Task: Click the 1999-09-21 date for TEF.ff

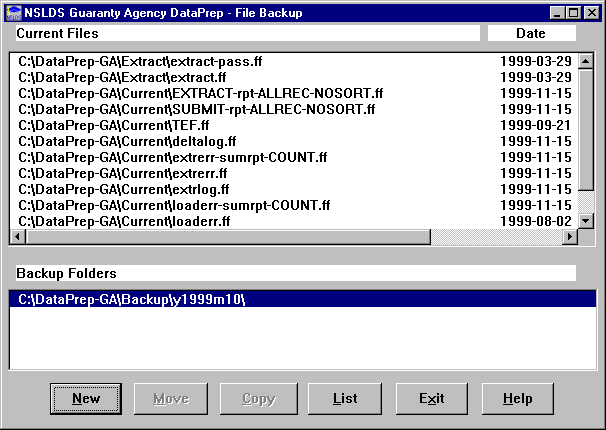Action: pos(535,125)
